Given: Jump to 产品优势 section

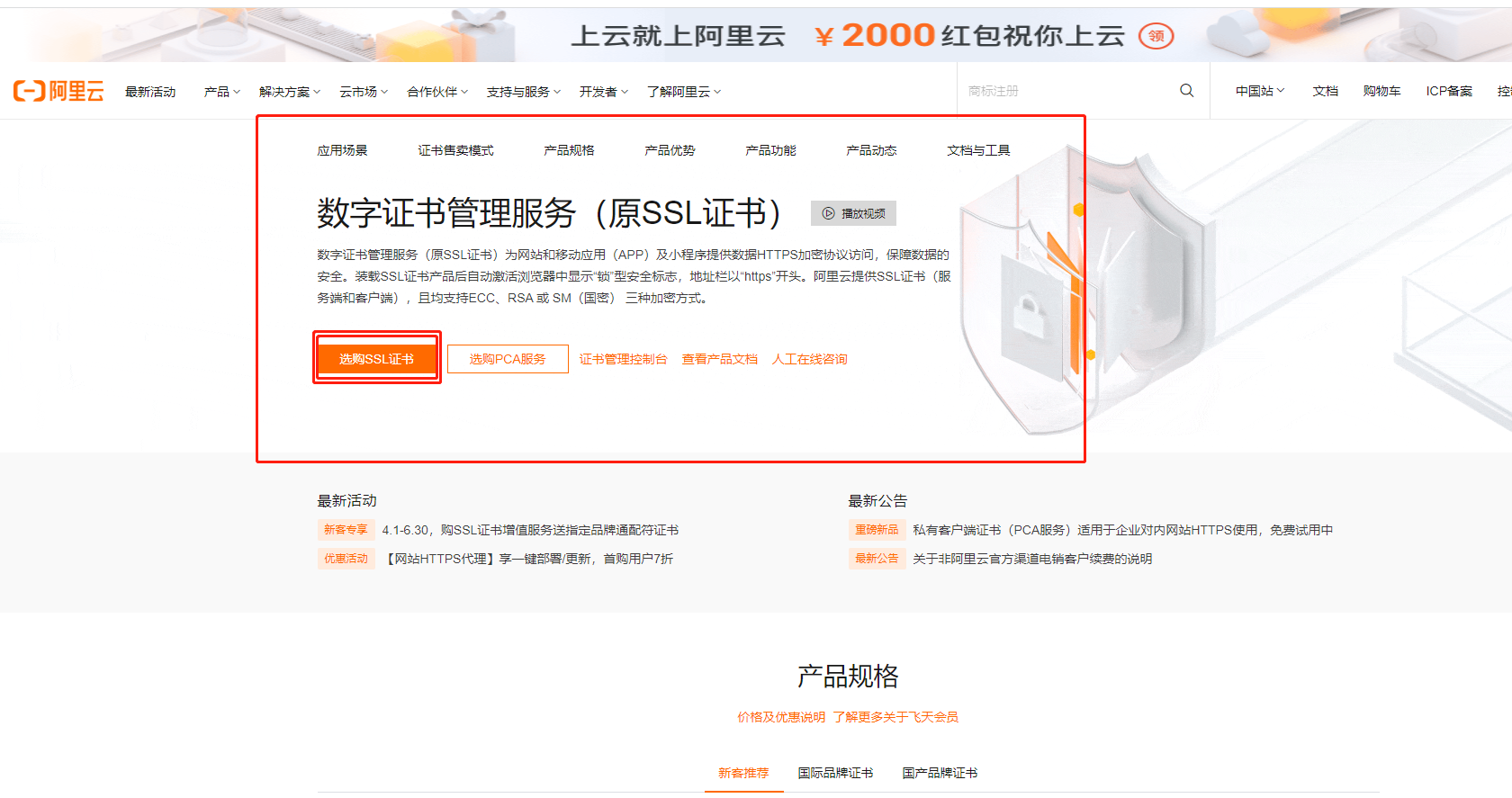Looking at the screenshot, I should pyautogui.click(x=670, y=150).
